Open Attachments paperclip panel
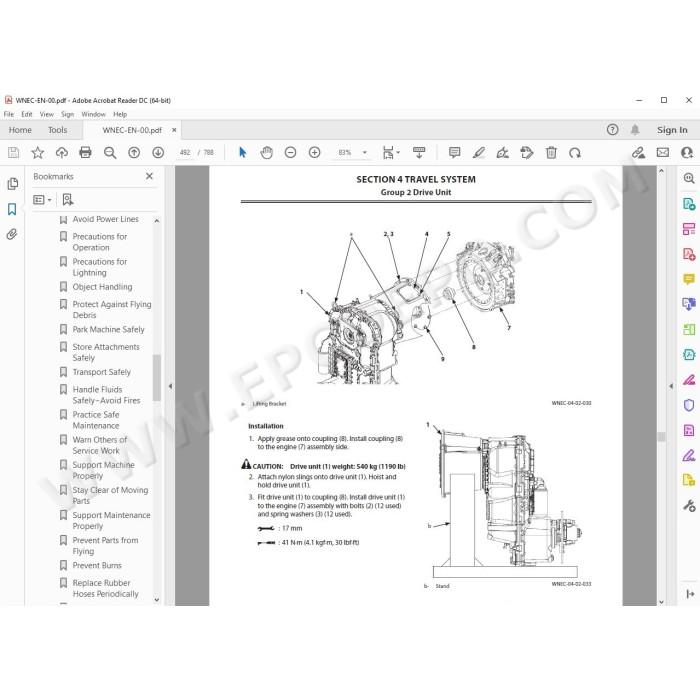The height and width of the screenshot is (700, 700). (x=12, y=234)
